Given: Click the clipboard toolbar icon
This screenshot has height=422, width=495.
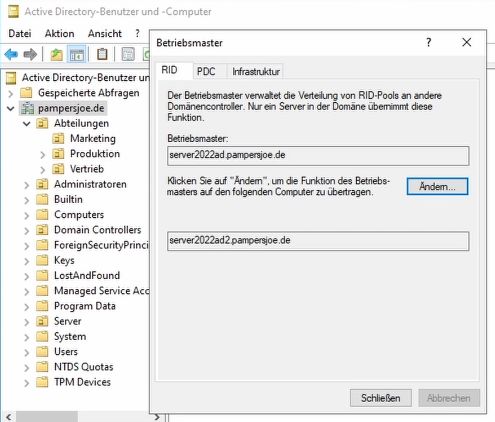Looking at the screenshot, I should tap(102, 54).
